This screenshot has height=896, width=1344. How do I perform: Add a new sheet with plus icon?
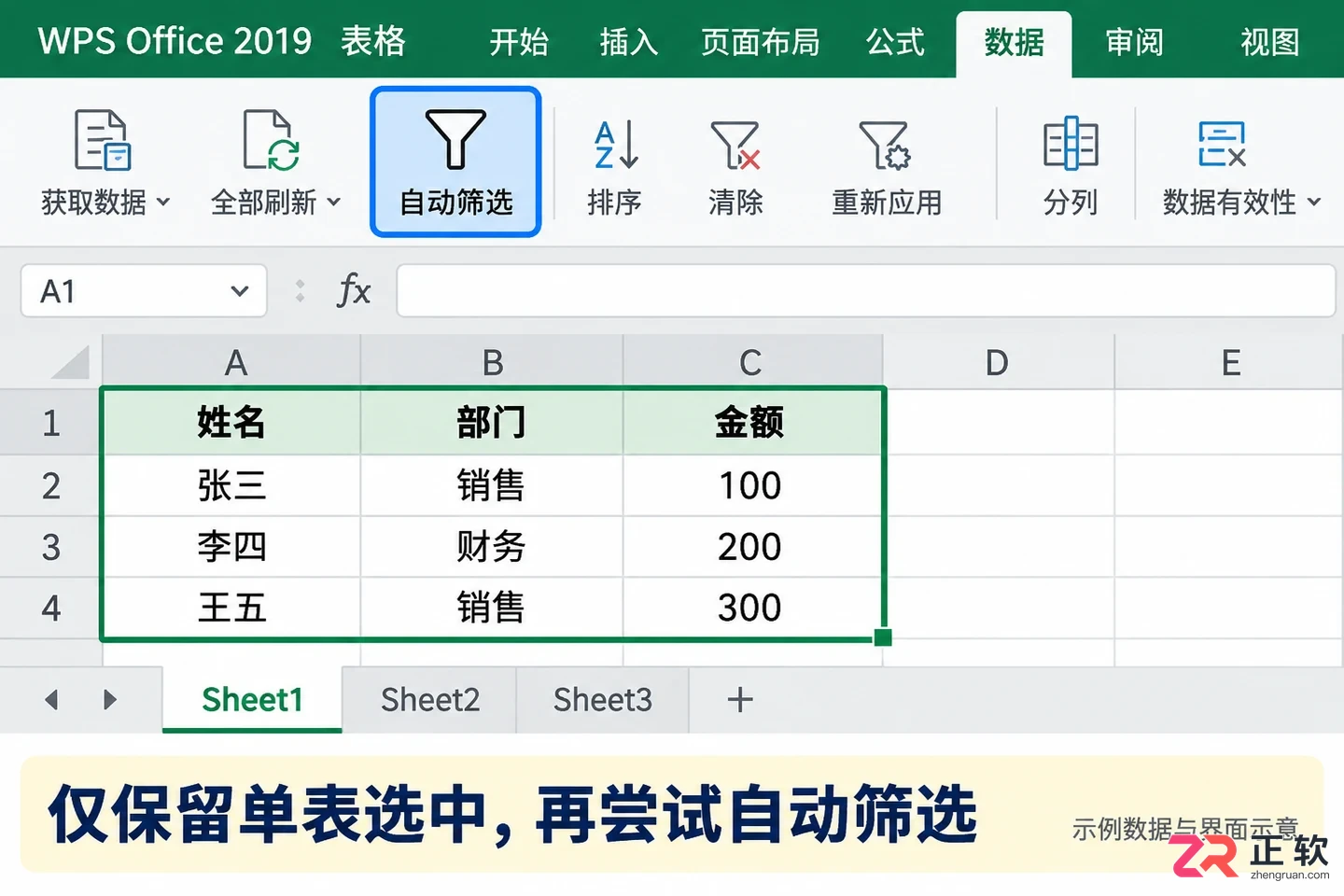[x=740, y=699]
